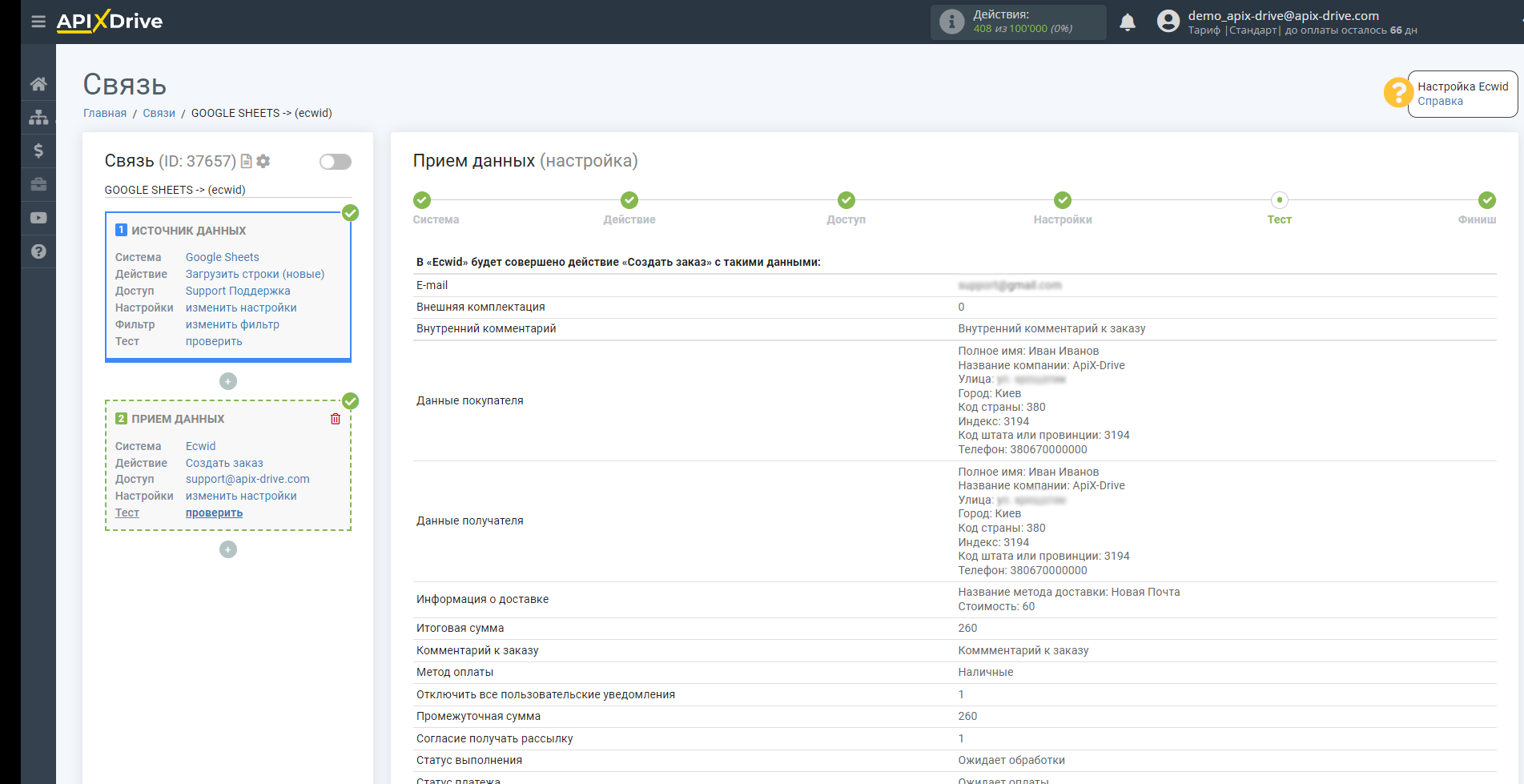The width and height of the screenshot is (1524, 784).
Task: Open the connections sitemap icon in the sidebar
Action: click(x=38, y=118)
